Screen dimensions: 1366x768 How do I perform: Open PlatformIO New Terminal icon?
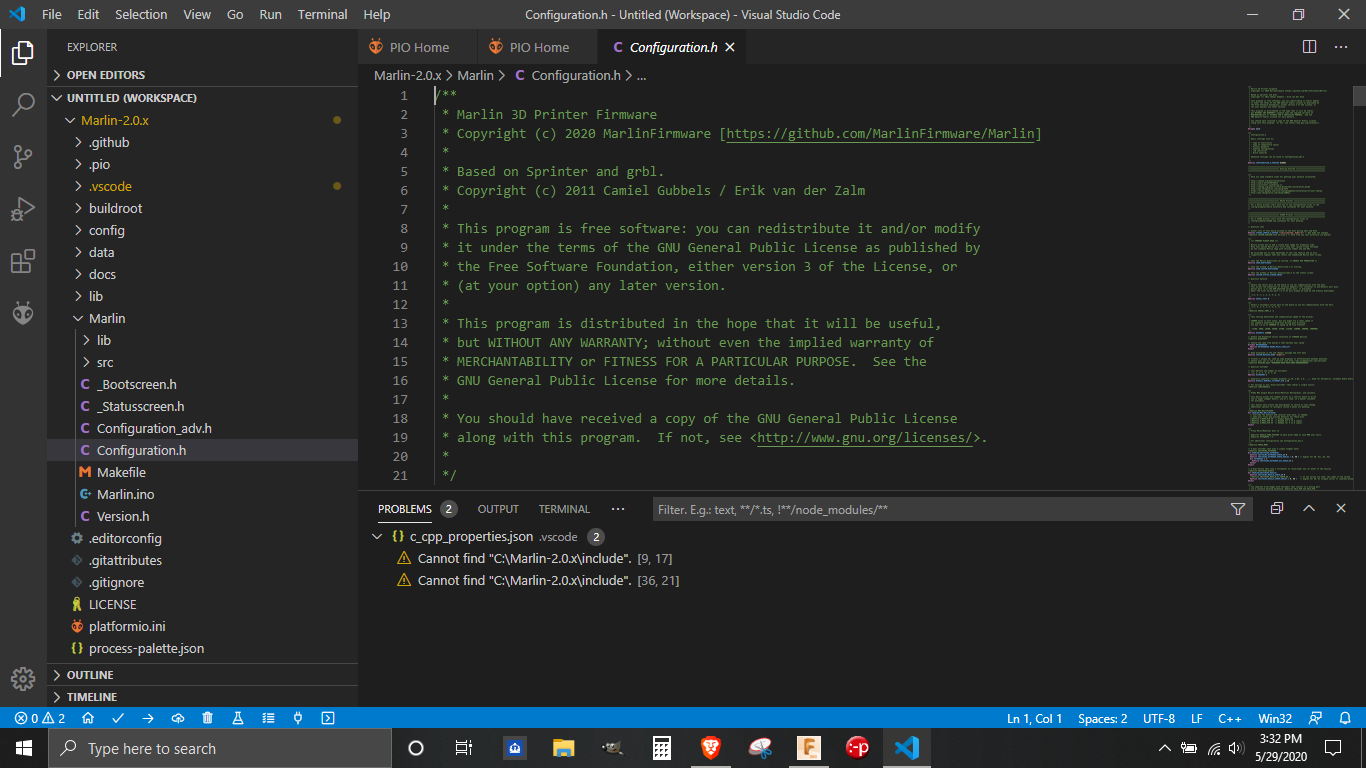(x=328, y=718)
